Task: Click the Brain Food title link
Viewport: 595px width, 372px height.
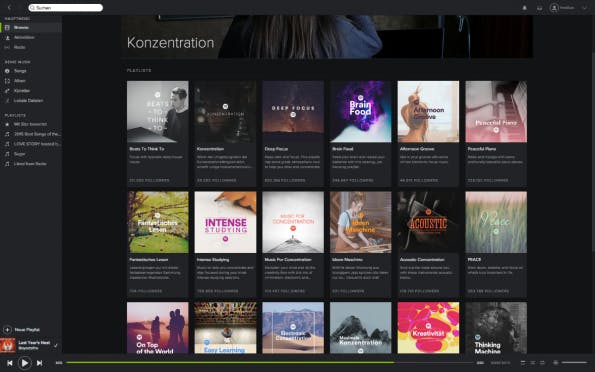Action: (343, 149)
